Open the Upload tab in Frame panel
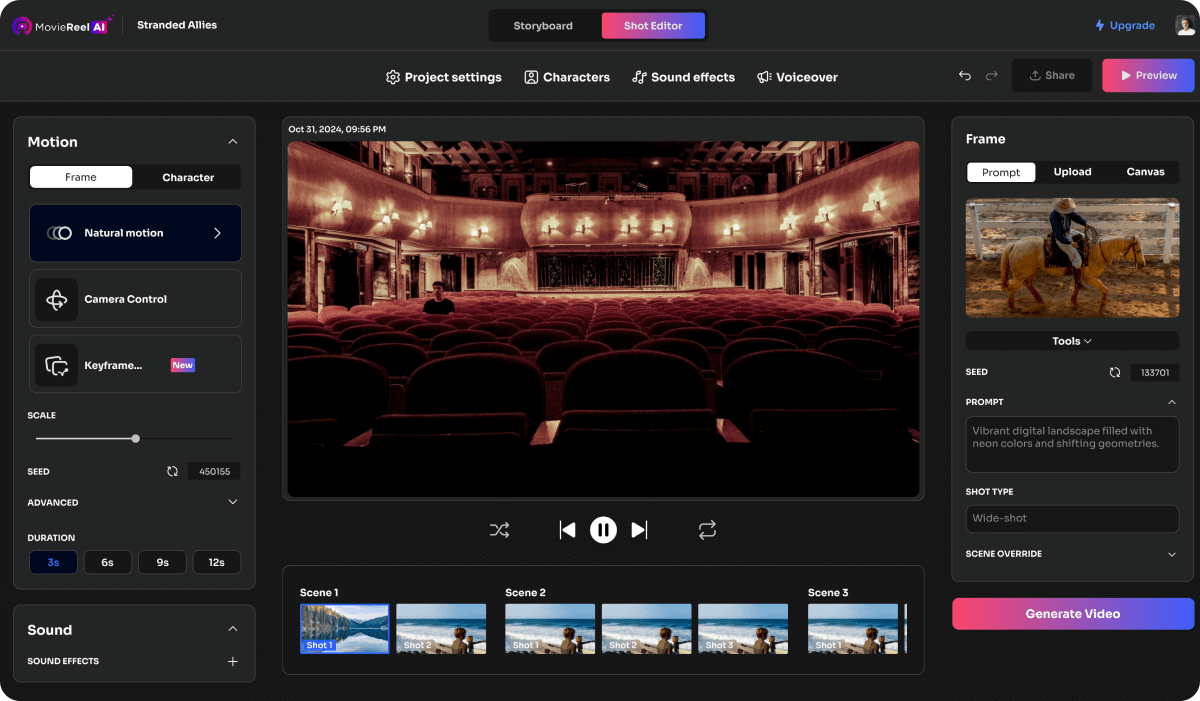This screenshot has height=701, width=1200. coord(1072,171)
